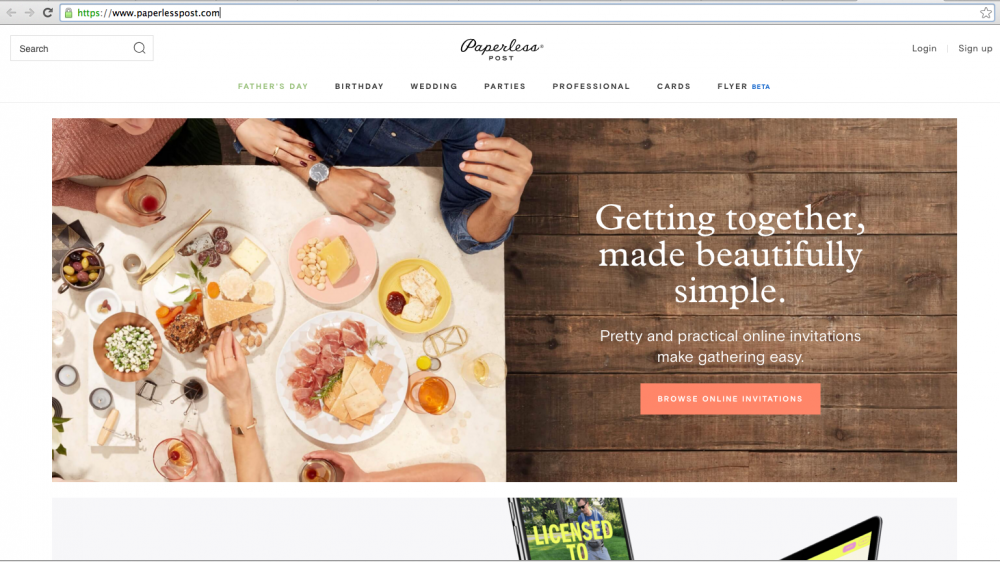The height and width of the screenshot is (562, 1000).
Task: Reload the page with refresh icon
Action: 48,12
